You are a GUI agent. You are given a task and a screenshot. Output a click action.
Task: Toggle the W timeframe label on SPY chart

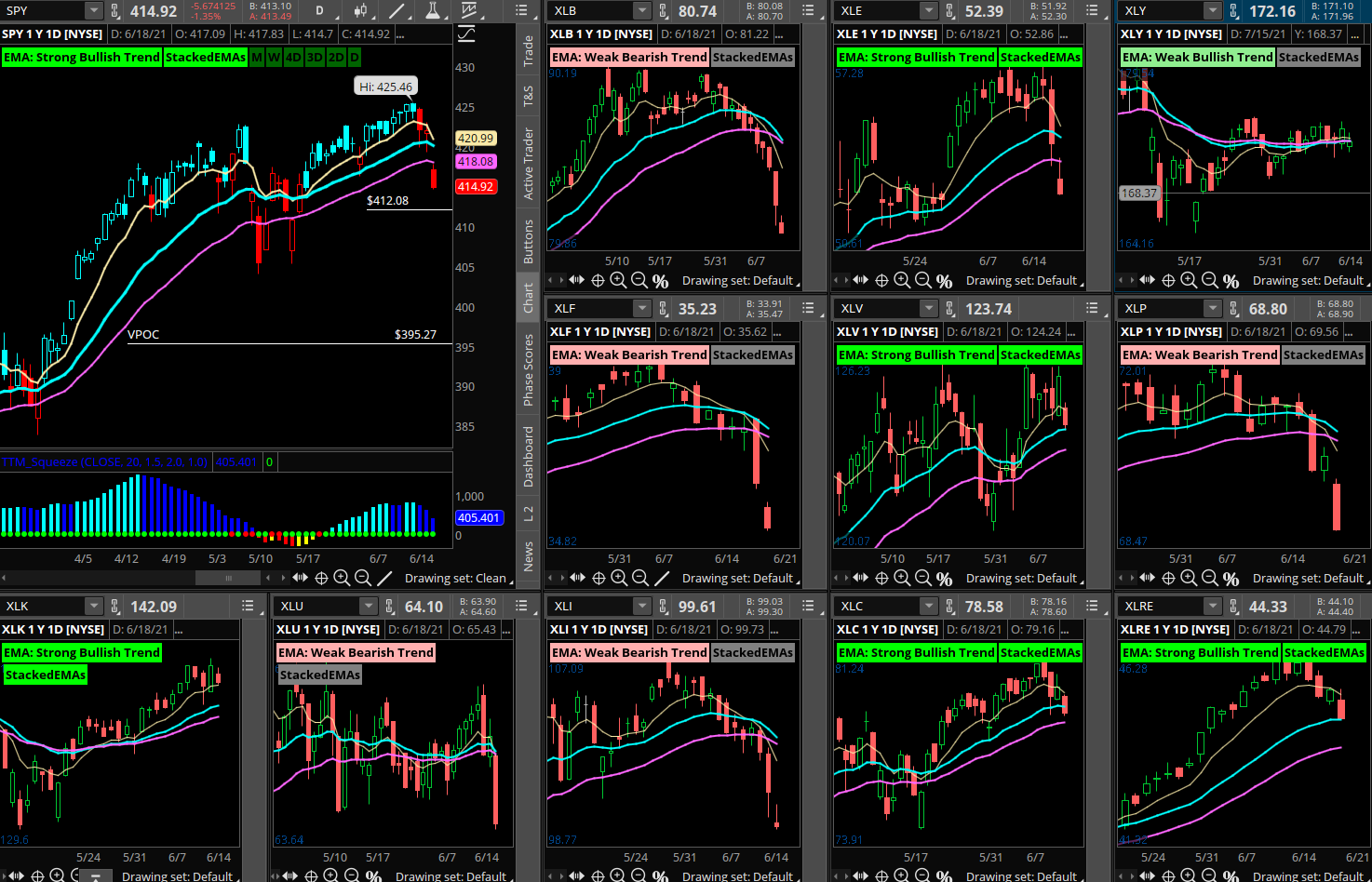click(274, 57)
